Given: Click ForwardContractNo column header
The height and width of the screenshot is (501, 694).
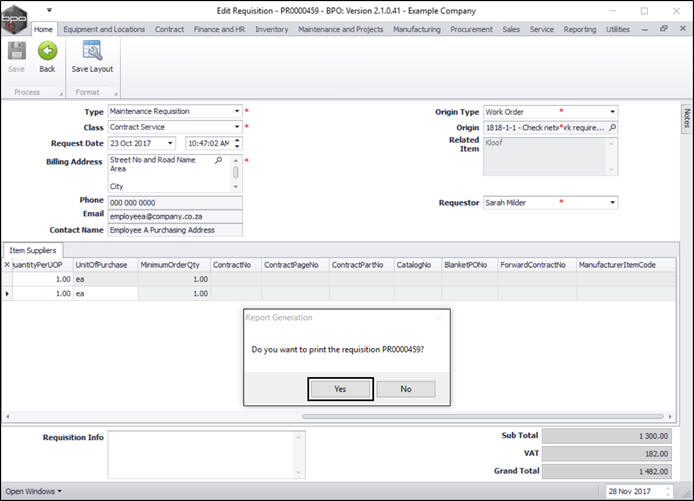Looking at the screenshot, I should point(537,265).
